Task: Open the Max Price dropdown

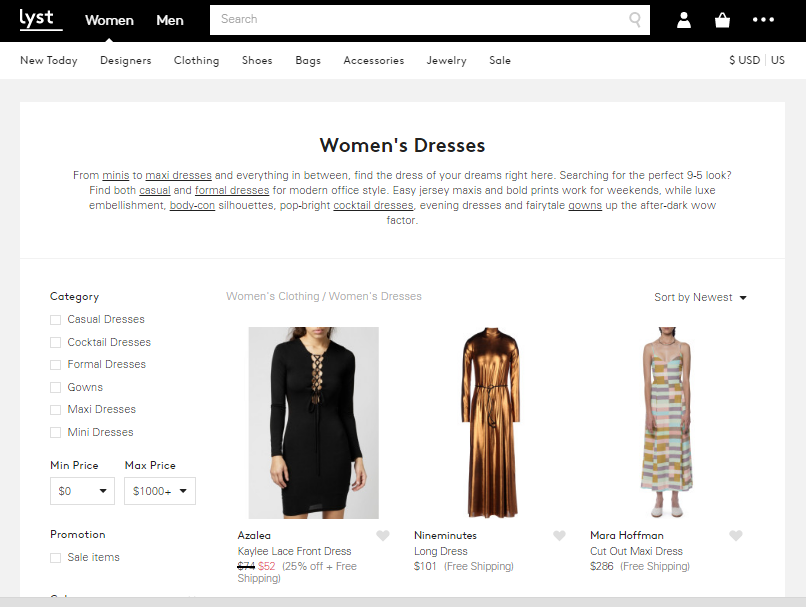Action: point(159,491)
